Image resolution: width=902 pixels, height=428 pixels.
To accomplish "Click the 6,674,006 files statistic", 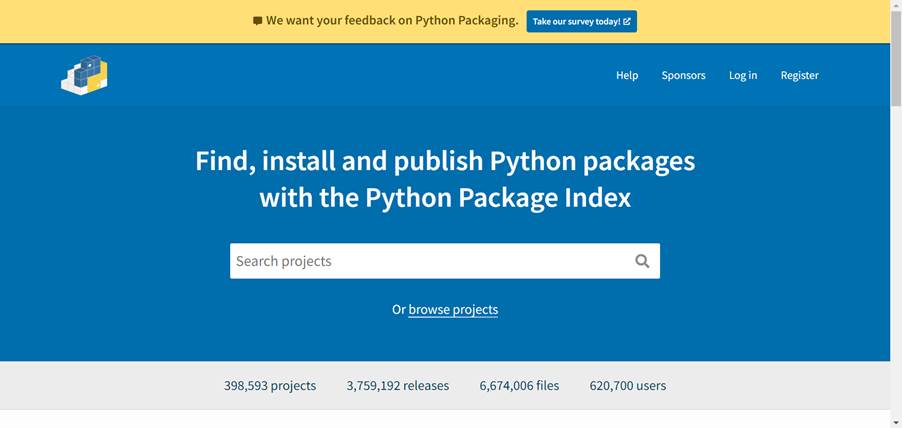I will pos(519,385).
